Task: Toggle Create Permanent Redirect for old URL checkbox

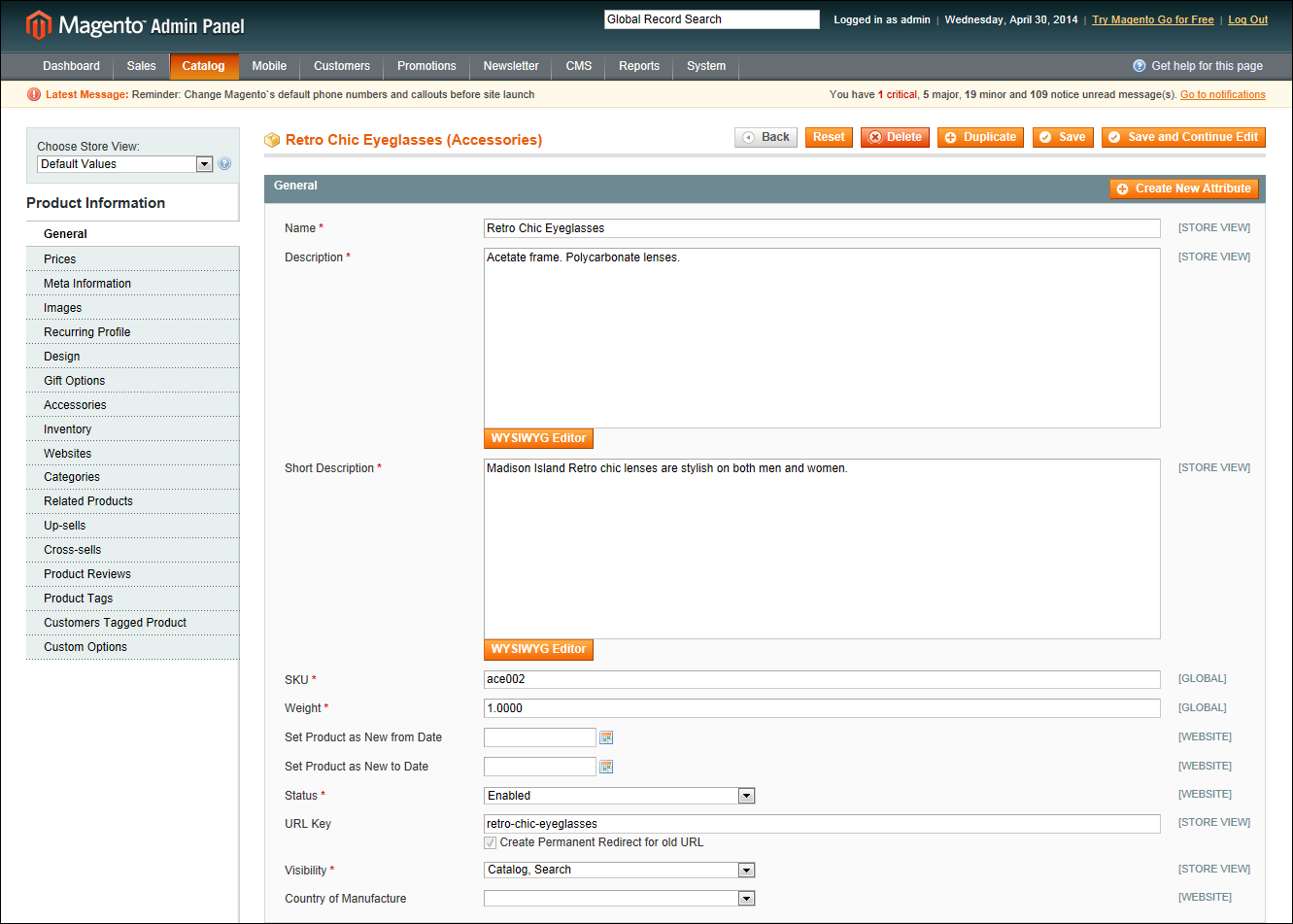Action: pos(491,842)
